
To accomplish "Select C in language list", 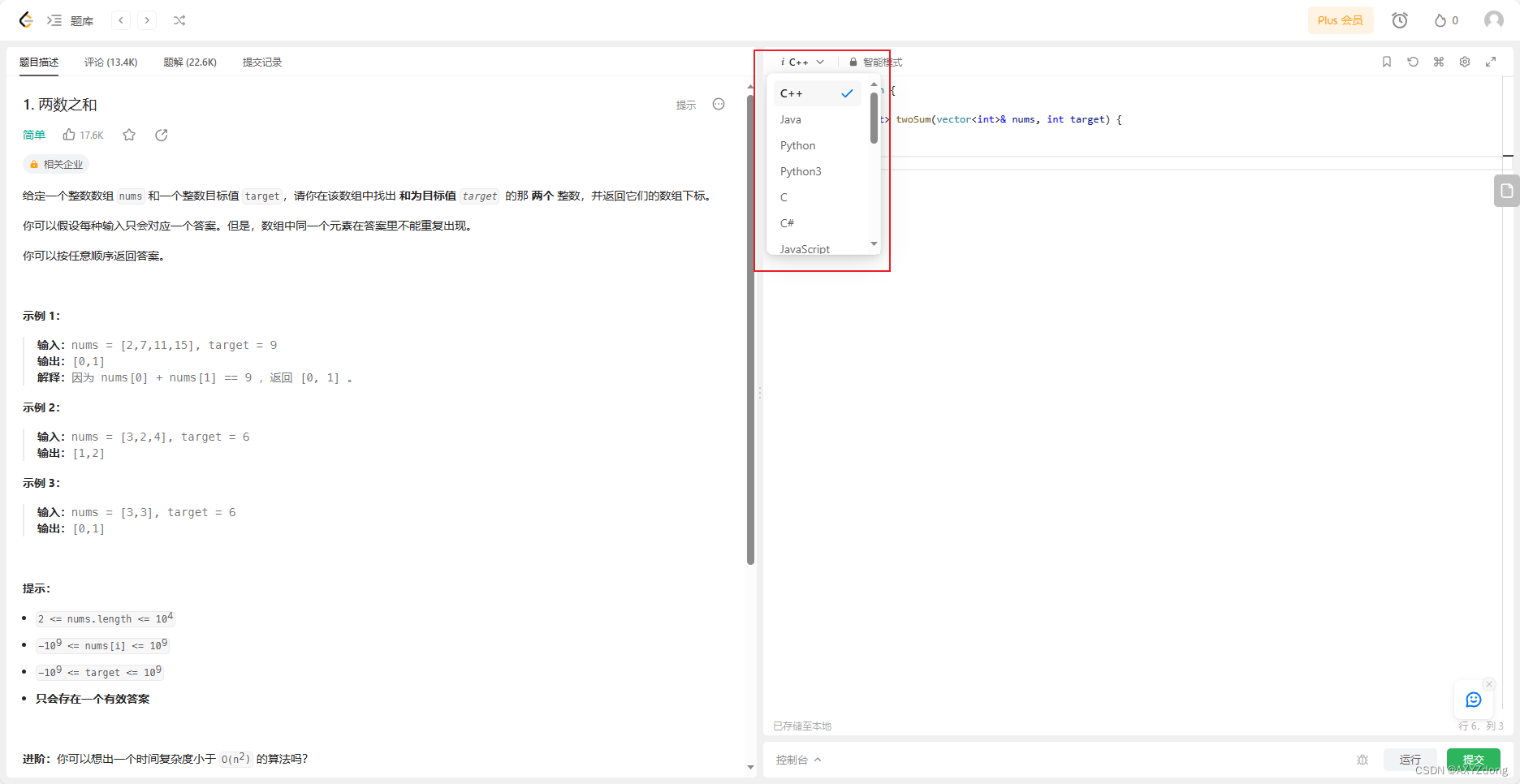I will (x=817, y=197).
